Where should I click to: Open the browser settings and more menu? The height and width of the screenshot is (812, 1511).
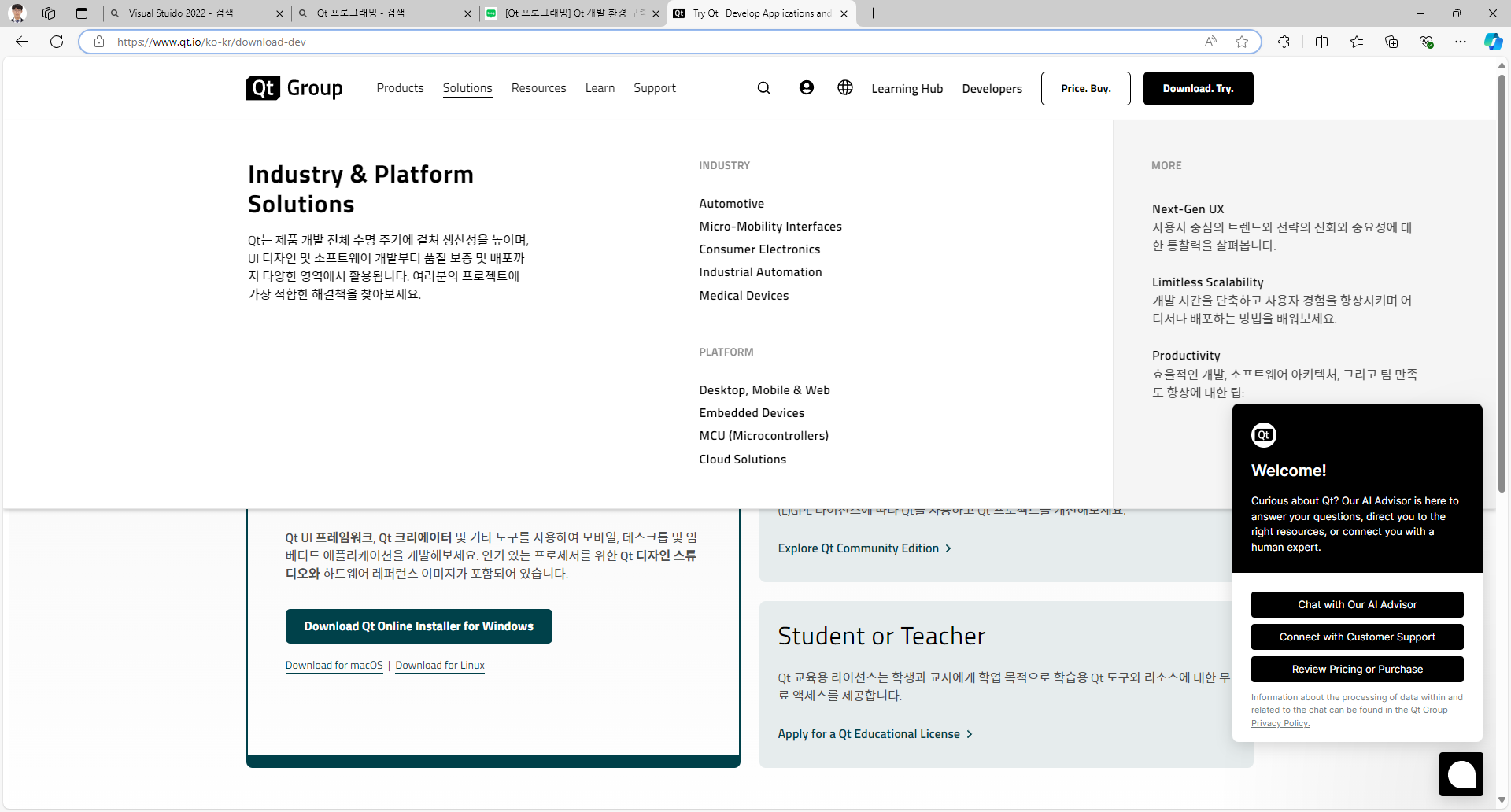pos(1461,42)
